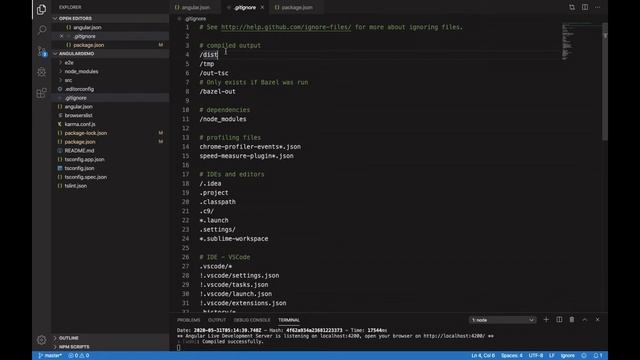
Task: Open the terminal selector dropdown '1: node'
Action: pyautogui.click(x=502, y=320)
